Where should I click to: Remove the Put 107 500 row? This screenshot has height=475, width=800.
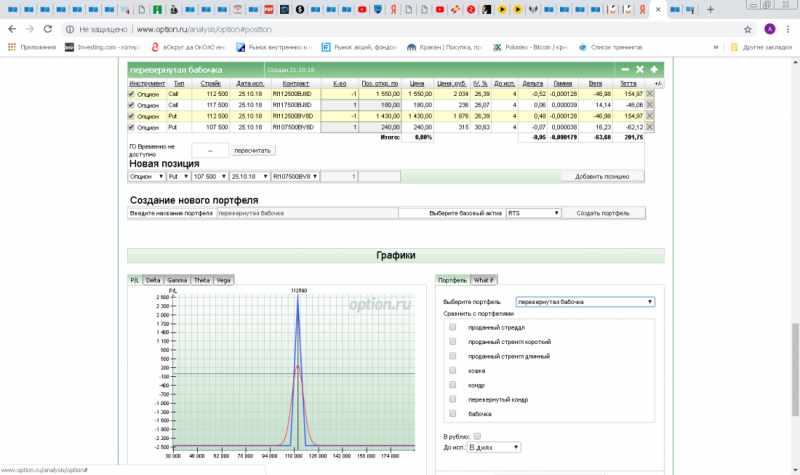[651, 127]
